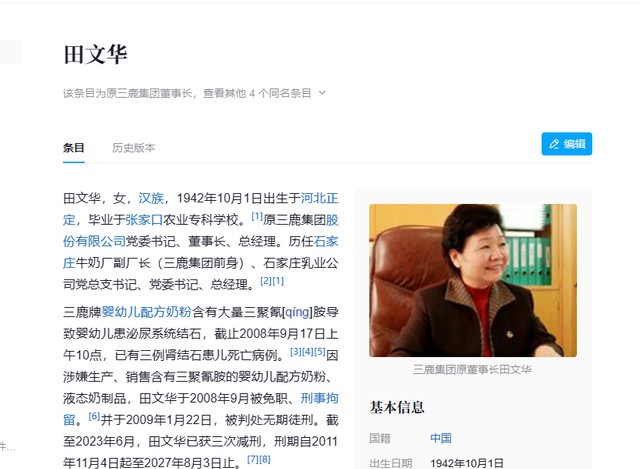Open the 中国 nationality link
The width and height of the screenshot is (640, 469).
pos(441,438)
